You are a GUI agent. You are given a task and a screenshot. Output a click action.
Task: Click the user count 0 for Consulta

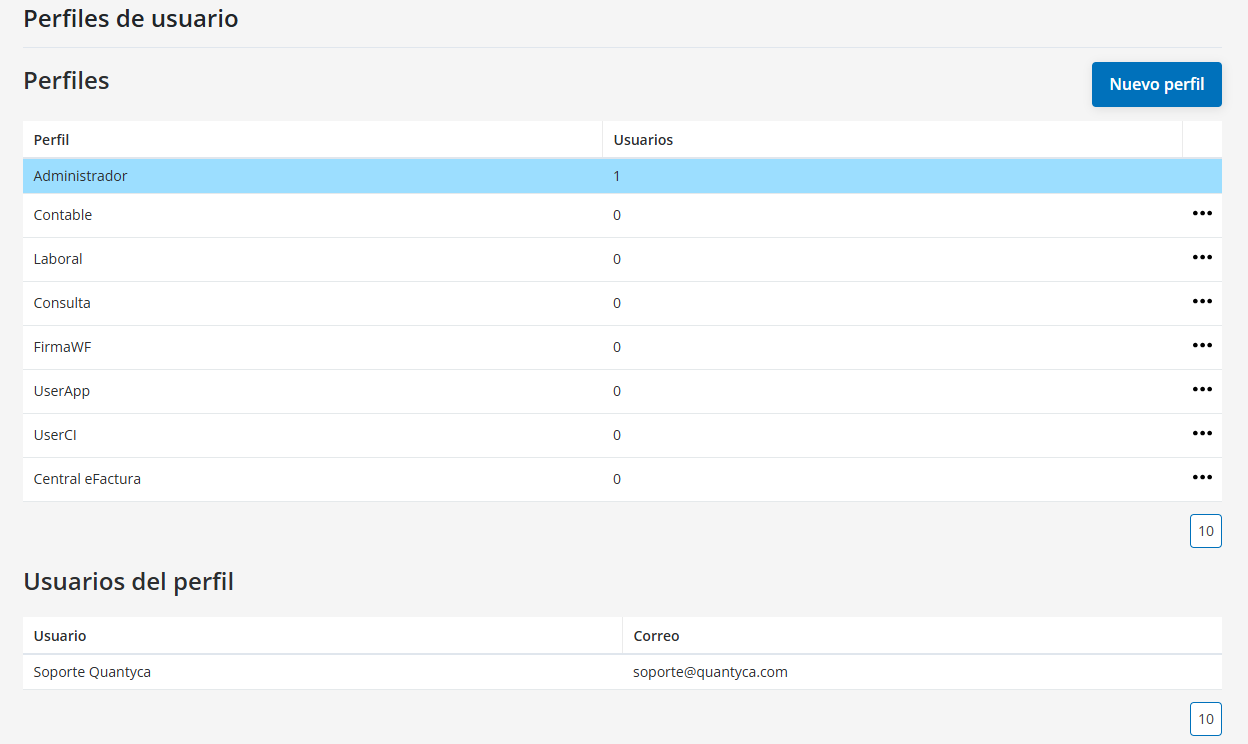[617, 303]
